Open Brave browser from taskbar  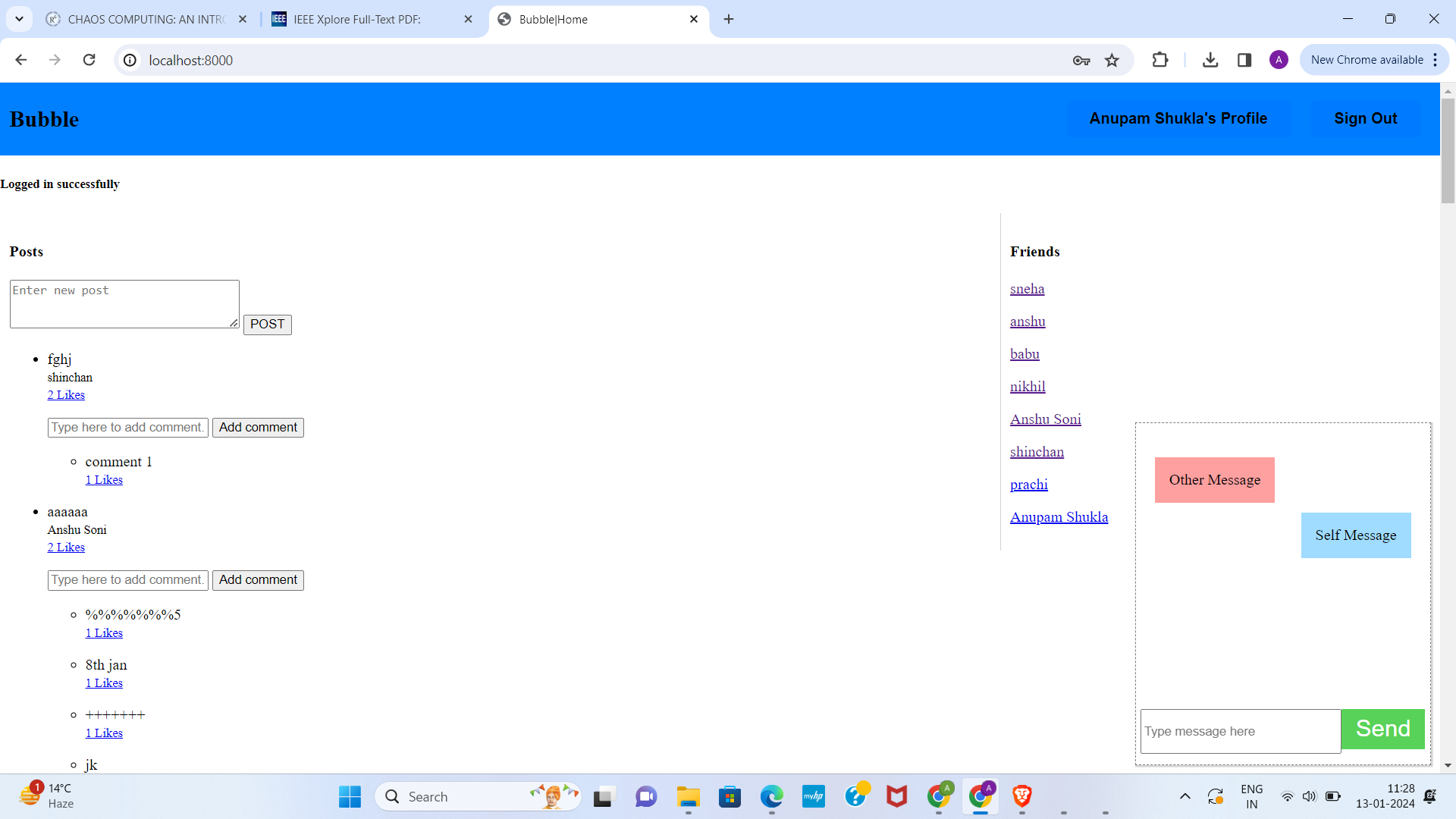(x=1021, y=796)
